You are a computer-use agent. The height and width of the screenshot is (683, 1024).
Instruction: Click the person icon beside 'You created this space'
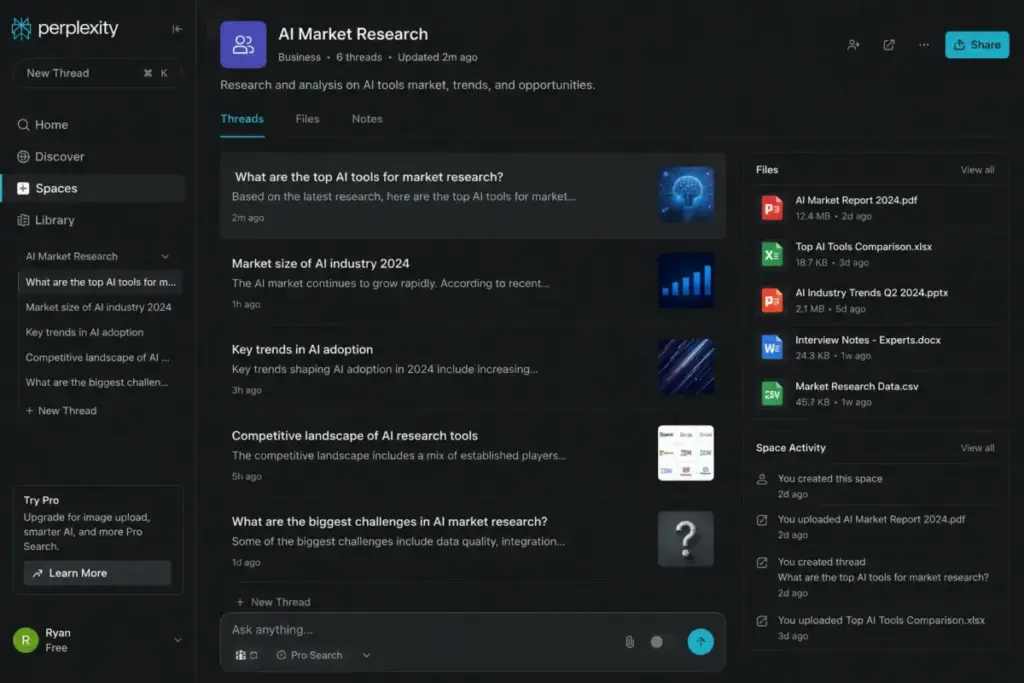coord(761,479)
